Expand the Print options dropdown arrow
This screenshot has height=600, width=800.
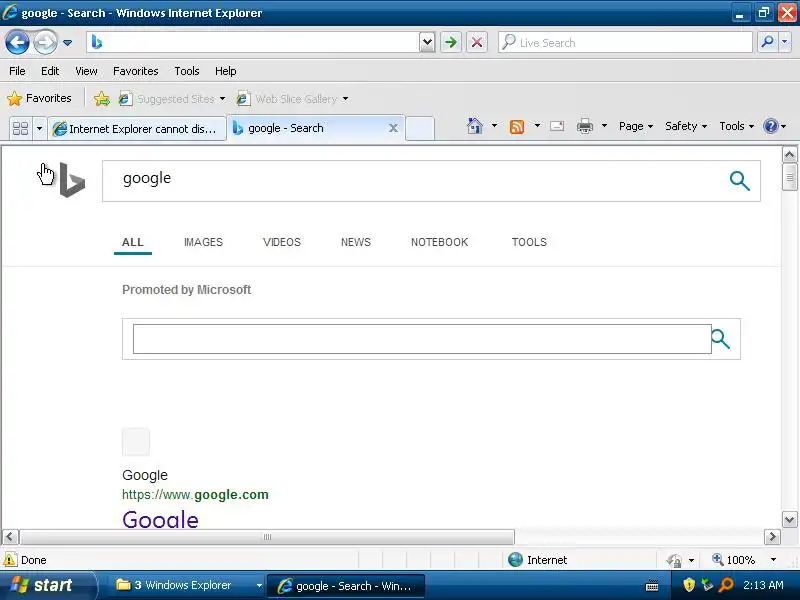(x=604, y=126)
